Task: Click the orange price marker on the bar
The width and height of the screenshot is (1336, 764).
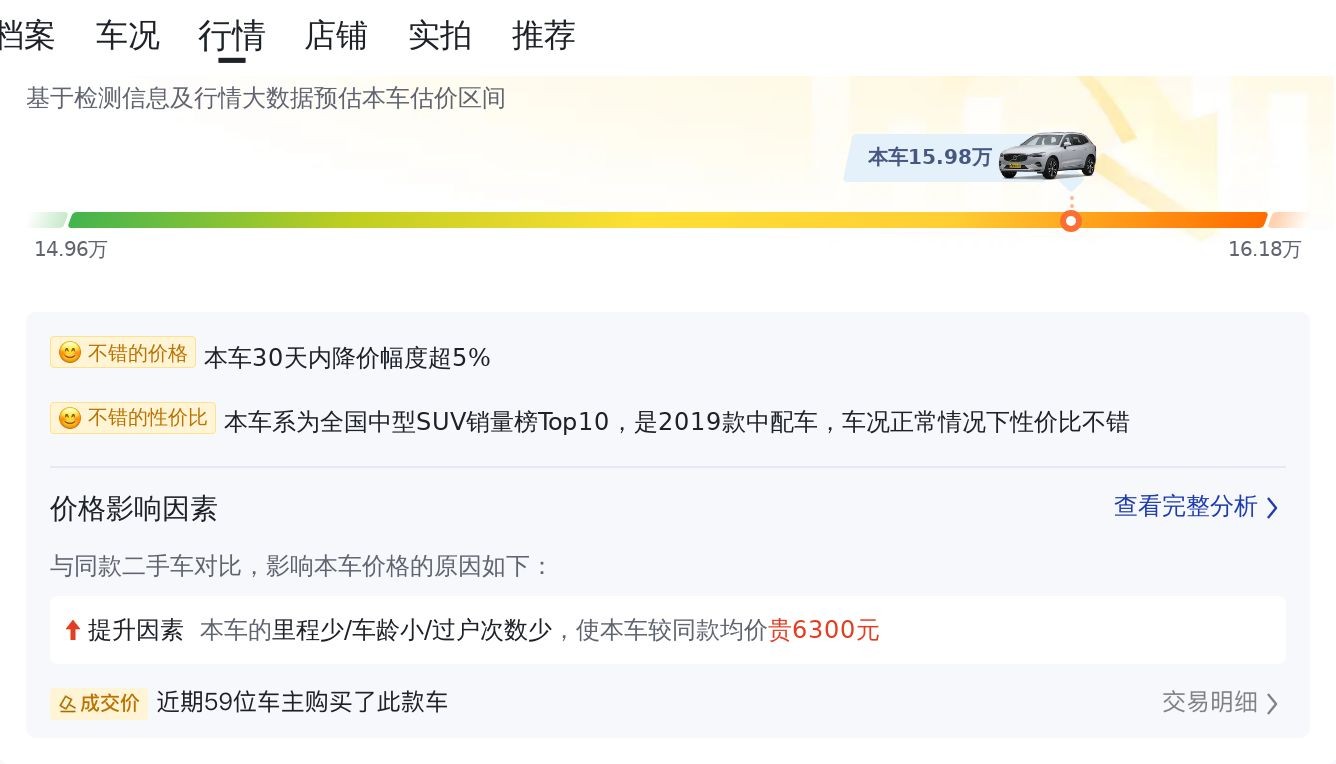Action: (x=1071, y=221)
